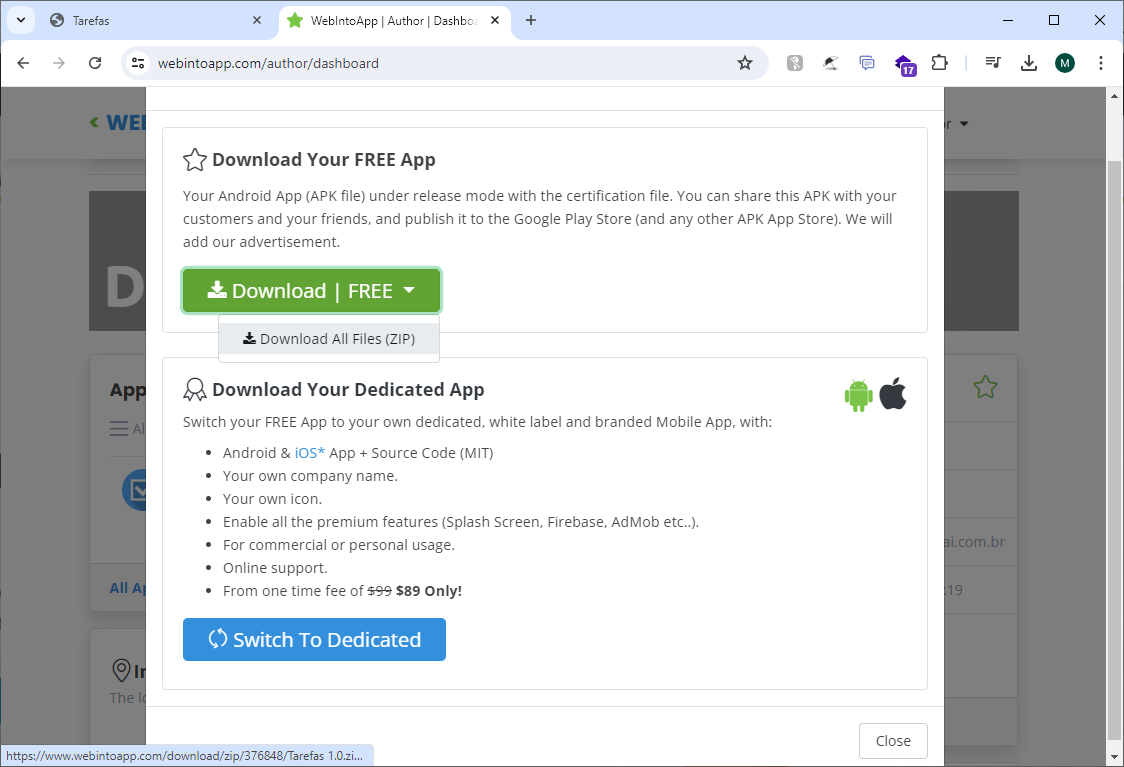Click the Download | FREE green button
The height and width of the screenshot is (767, 1124).
[x=311, y=291]
